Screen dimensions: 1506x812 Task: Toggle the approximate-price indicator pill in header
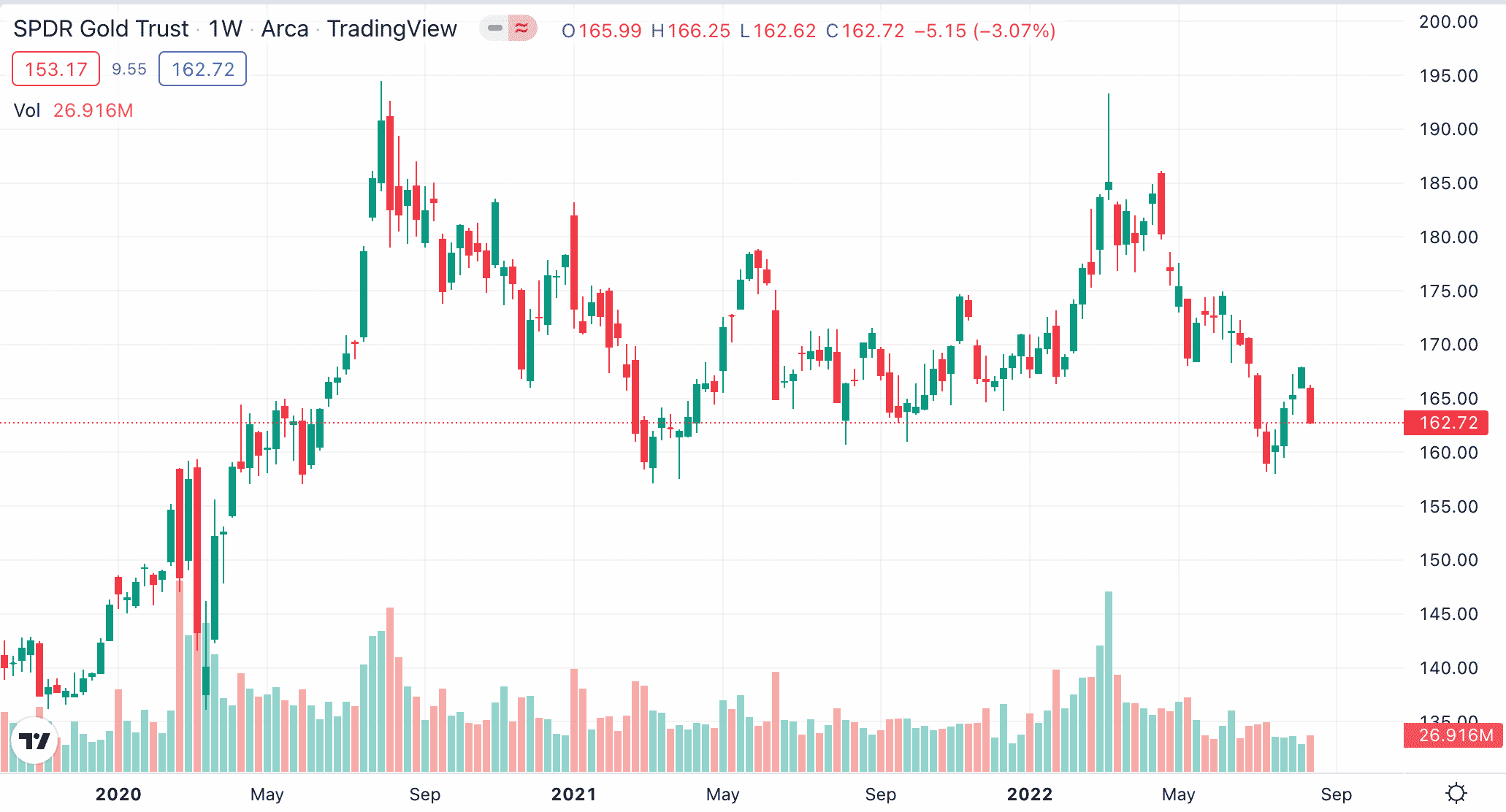pyautogui.click(x=508, y=28)
